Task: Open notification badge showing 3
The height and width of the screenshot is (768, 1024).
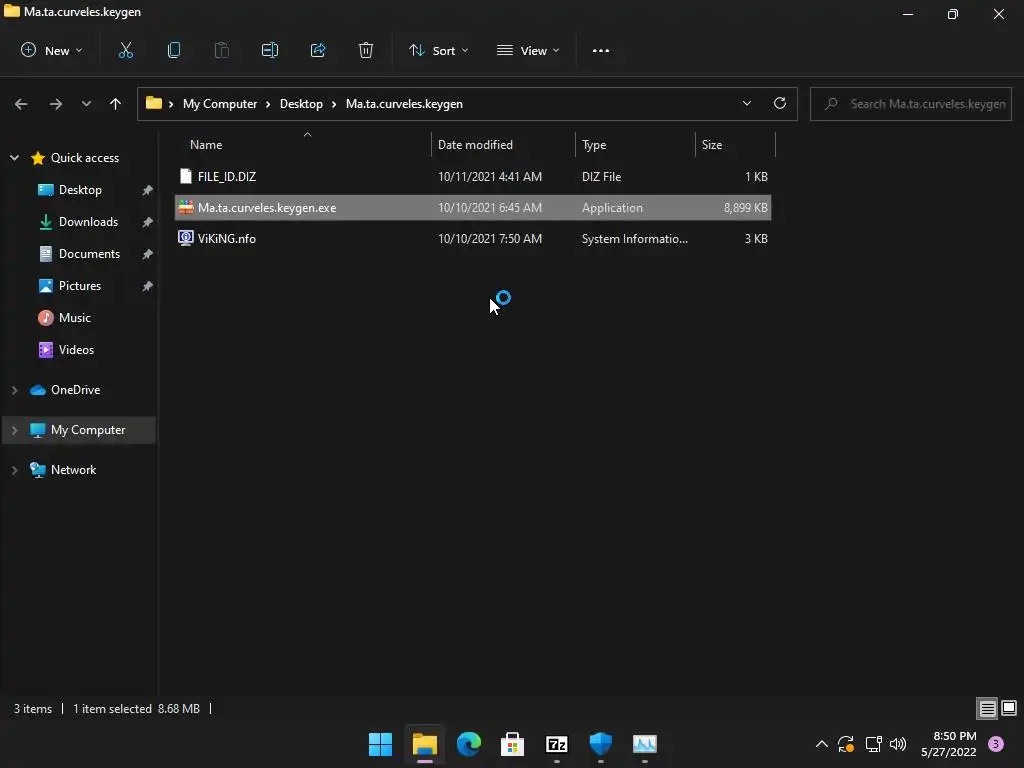Action: [996, 744]
